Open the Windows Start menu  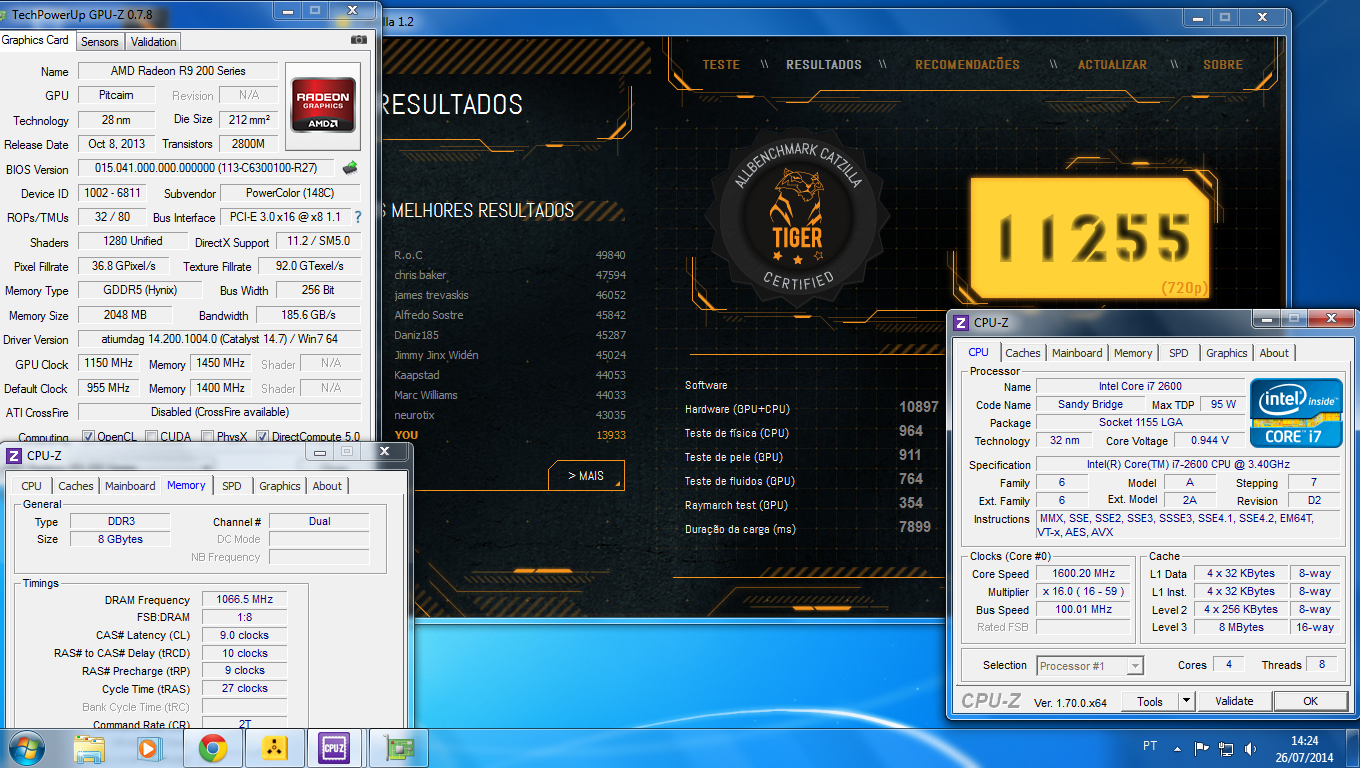[26, 748]
